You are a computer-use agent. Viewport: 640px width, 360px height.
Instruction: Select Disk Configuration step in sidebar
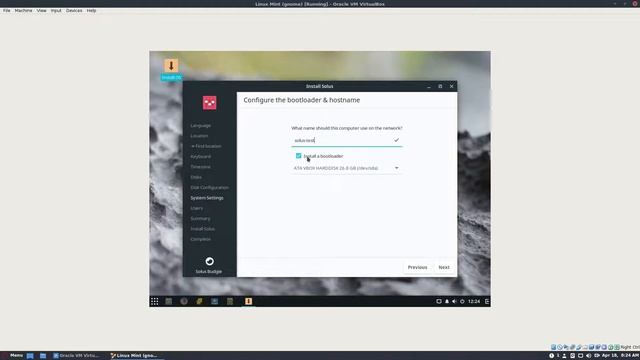tap(209, 188)
